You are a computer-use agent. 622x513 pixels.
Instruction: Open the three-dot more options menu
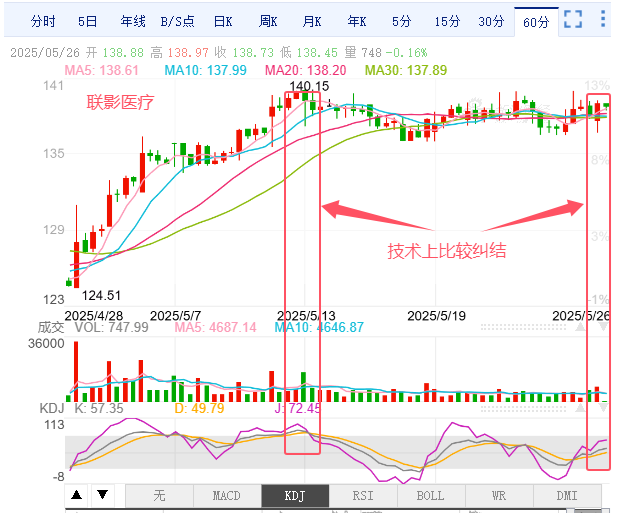(603, 19)
